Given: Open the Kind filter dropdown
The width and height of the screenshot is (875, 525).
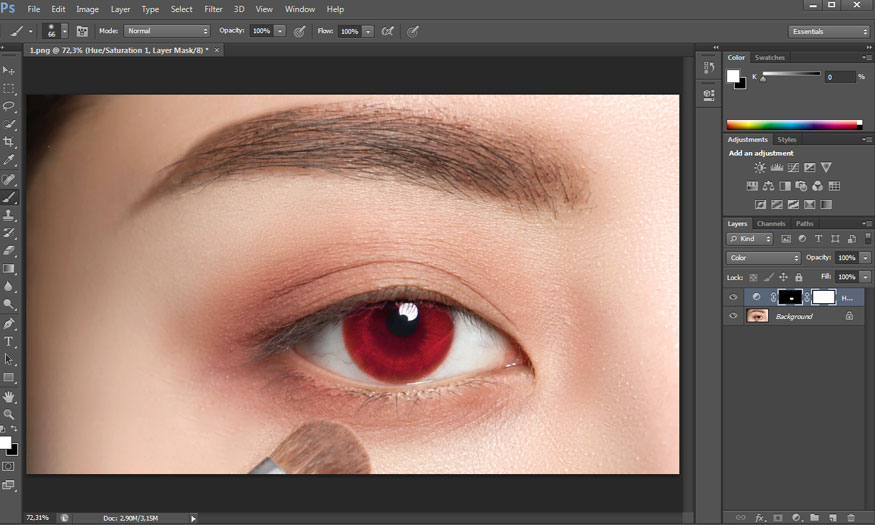Looking at the screenshot, I should (749, 239).
